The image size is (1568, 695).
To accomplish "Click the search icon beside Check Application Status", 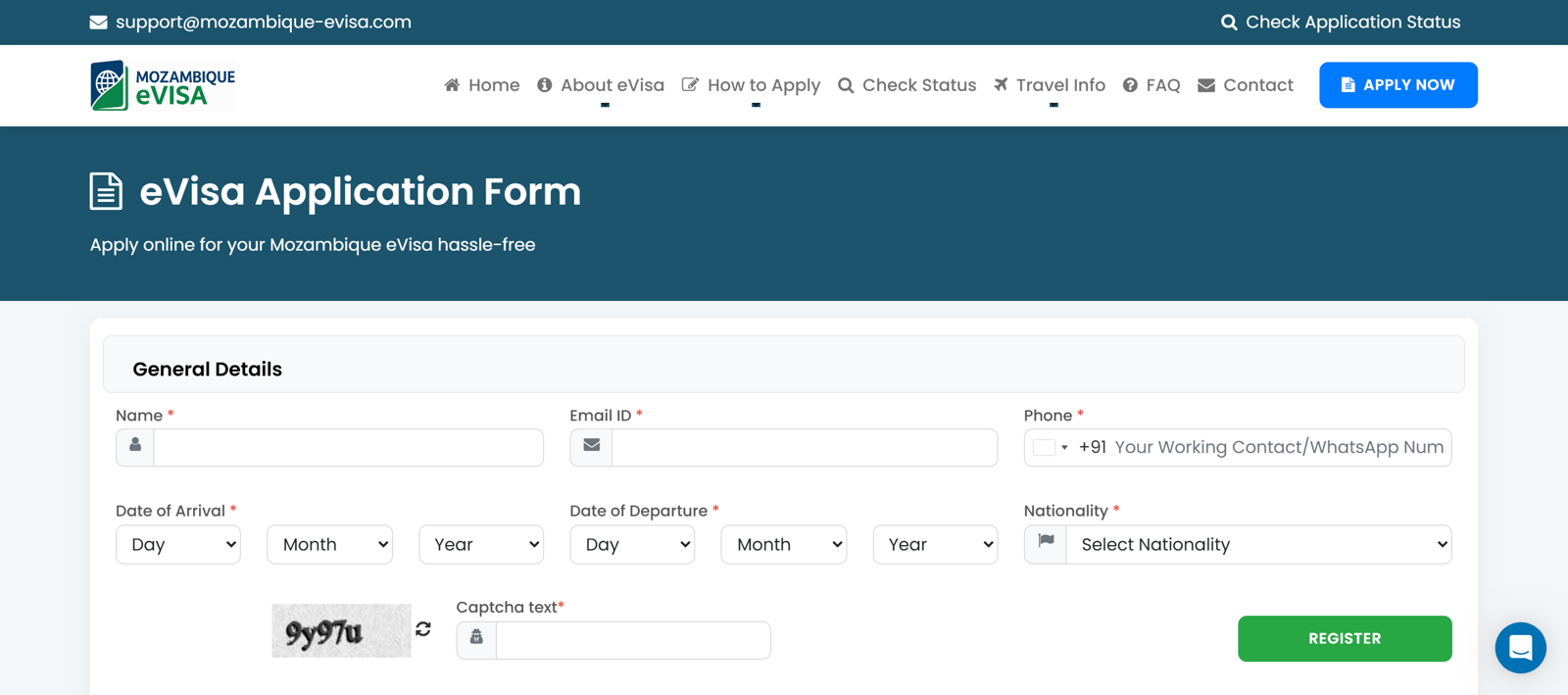I will pos(1228,23).
